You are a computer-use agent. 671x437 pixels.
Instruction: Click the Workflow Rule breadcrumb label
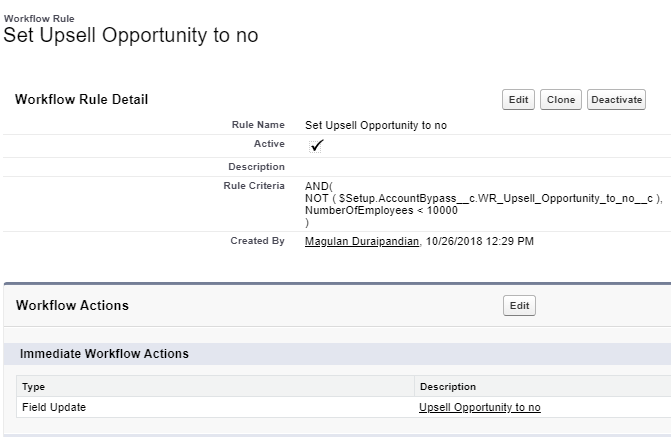[39, 19]
